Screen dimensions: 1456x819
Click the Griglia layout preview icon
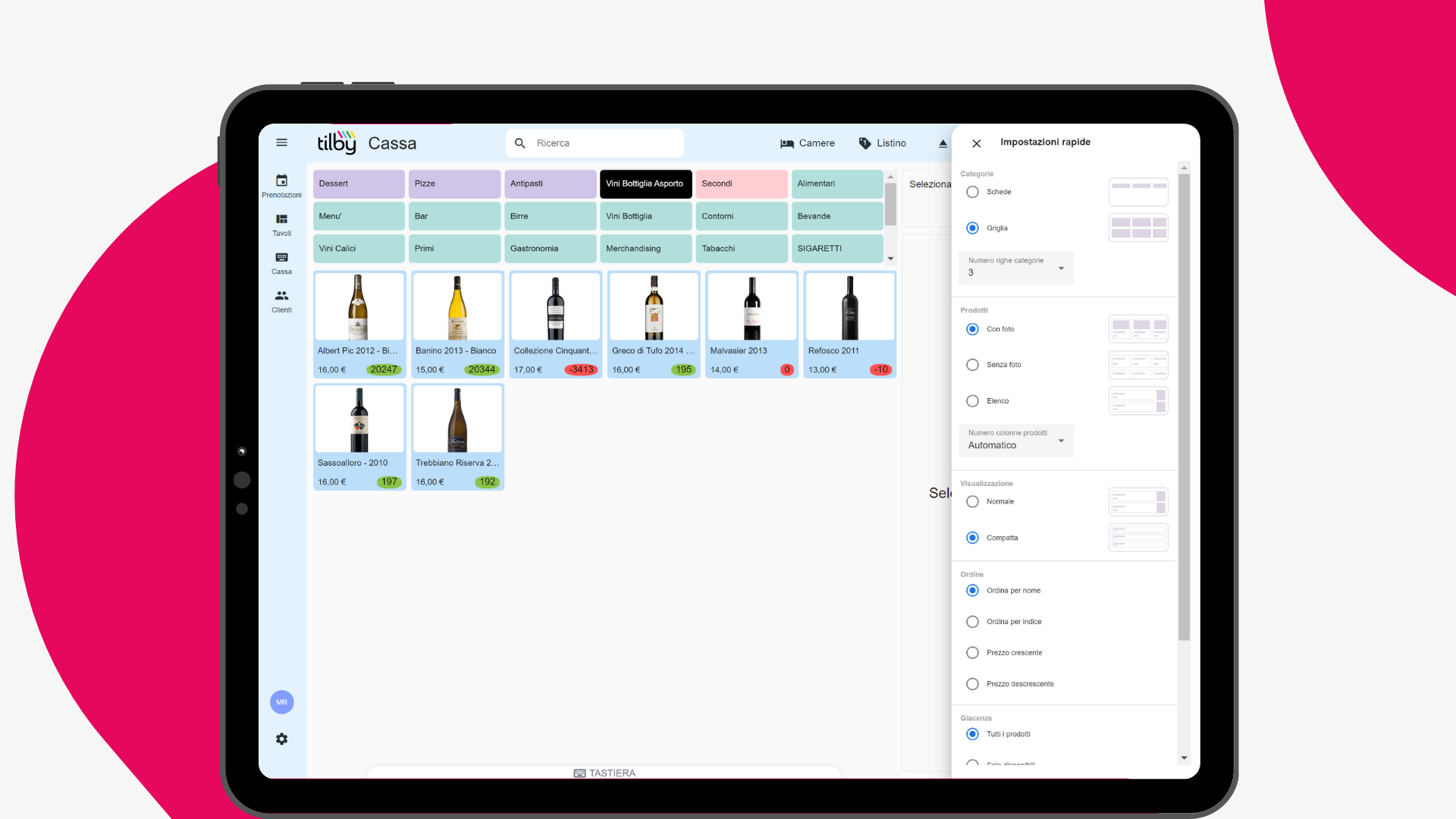[x=1138, y=227]
